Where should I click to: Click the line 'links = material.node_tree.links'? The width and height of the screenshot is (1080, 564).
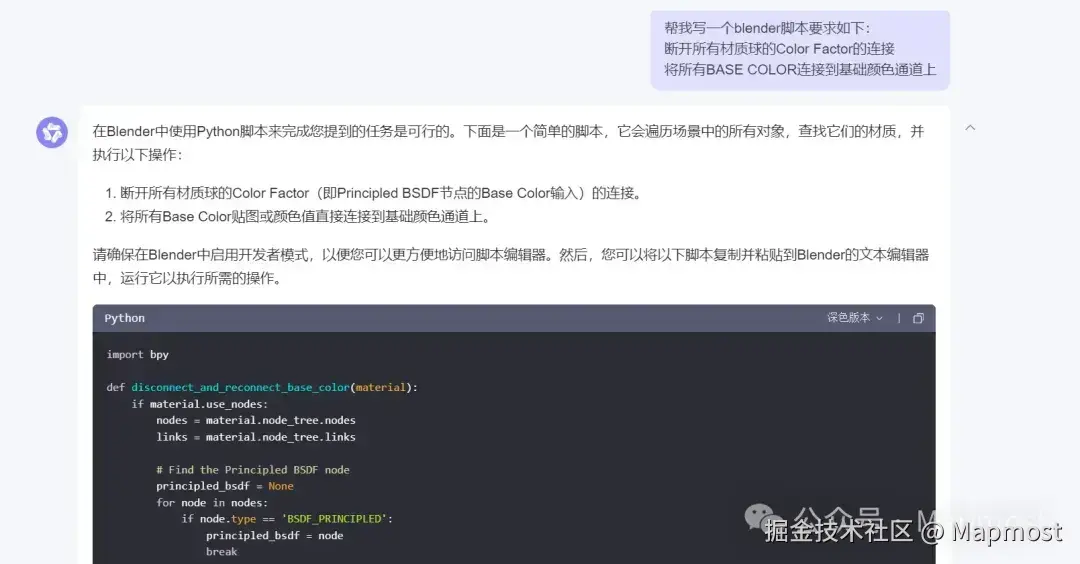tap(256, 437)
